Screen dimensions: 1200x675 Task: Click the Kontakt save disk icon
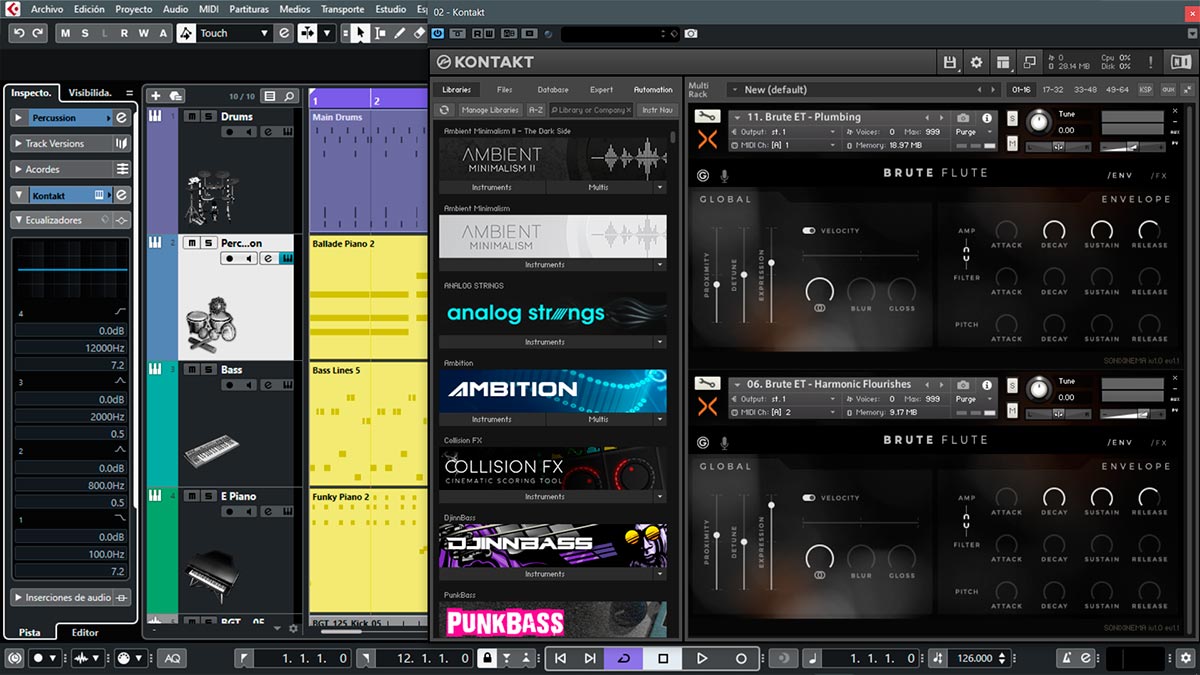pyautogui.click(x=950, y=62)
